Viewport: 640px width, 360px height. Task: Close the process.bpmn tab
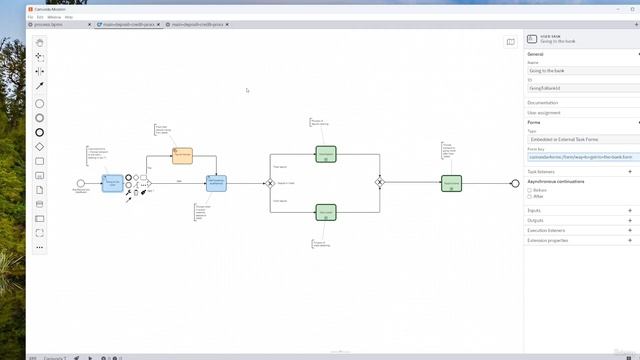tap(89, 24)
